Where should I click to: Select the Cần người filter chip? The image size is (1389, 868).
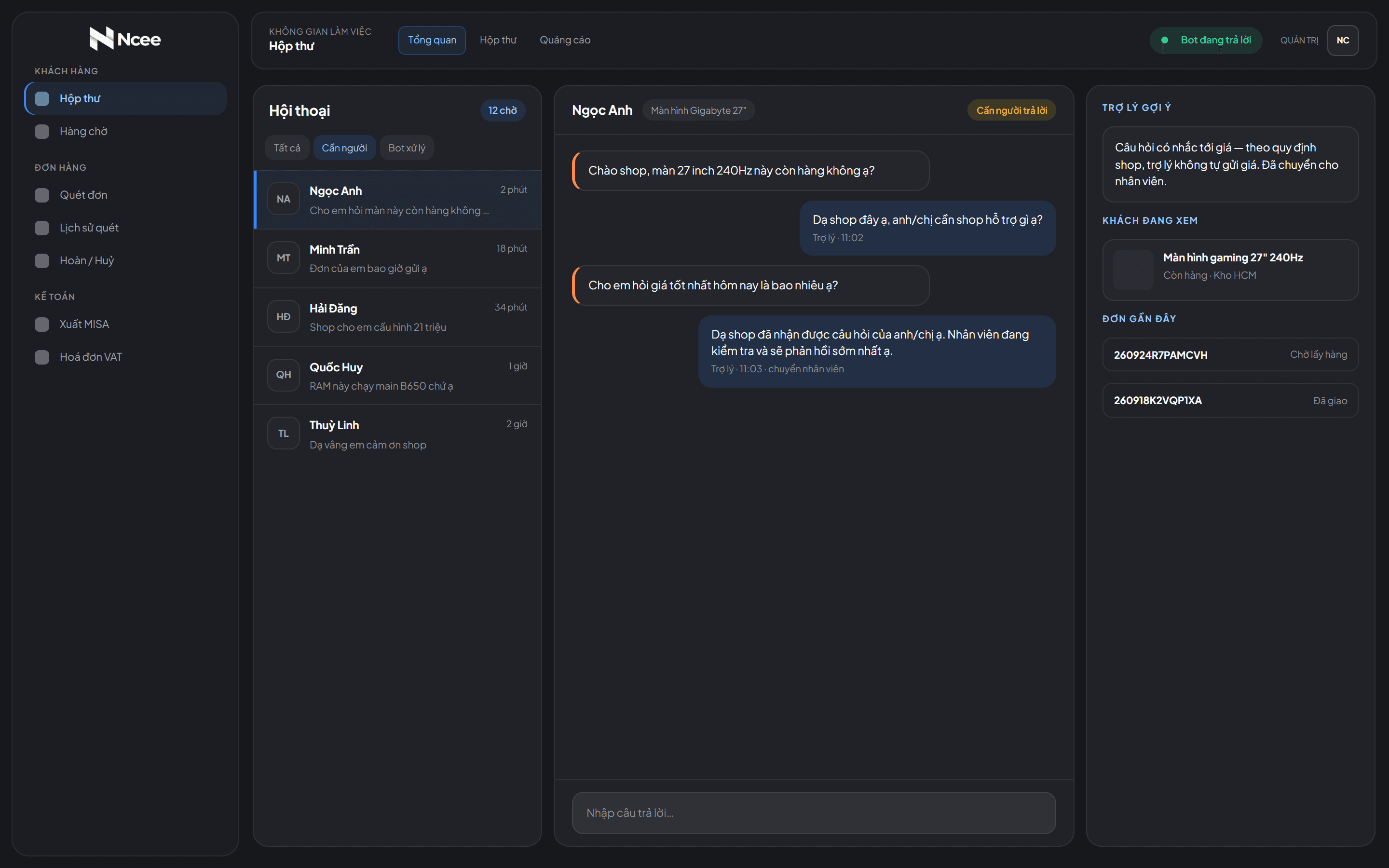tap(344, 148)
